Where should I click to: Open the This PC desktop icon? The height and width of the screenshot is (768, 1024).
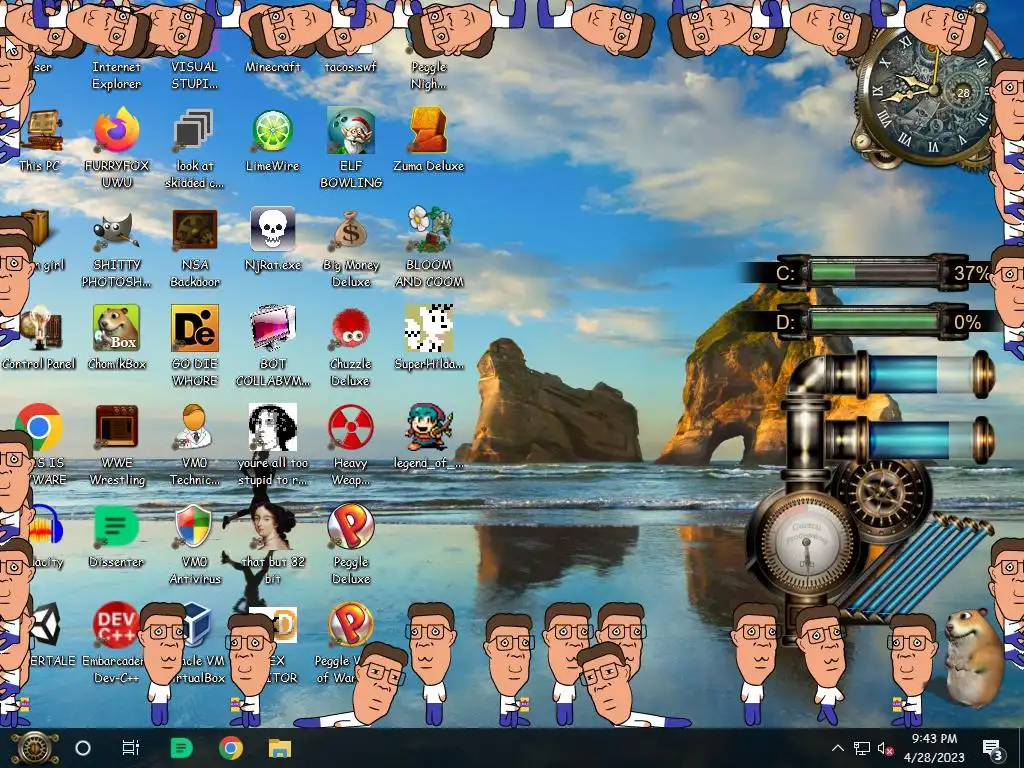(x=43, y=131)
